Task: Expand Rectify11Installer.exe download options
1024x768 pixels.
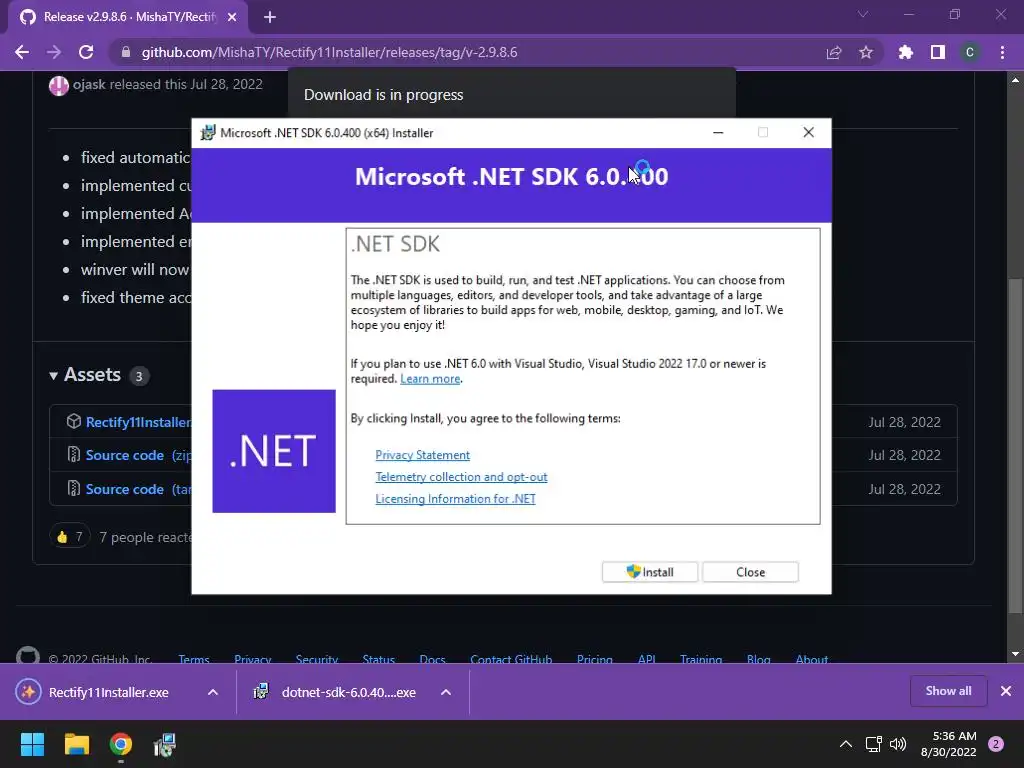Action: click(213, 692)
